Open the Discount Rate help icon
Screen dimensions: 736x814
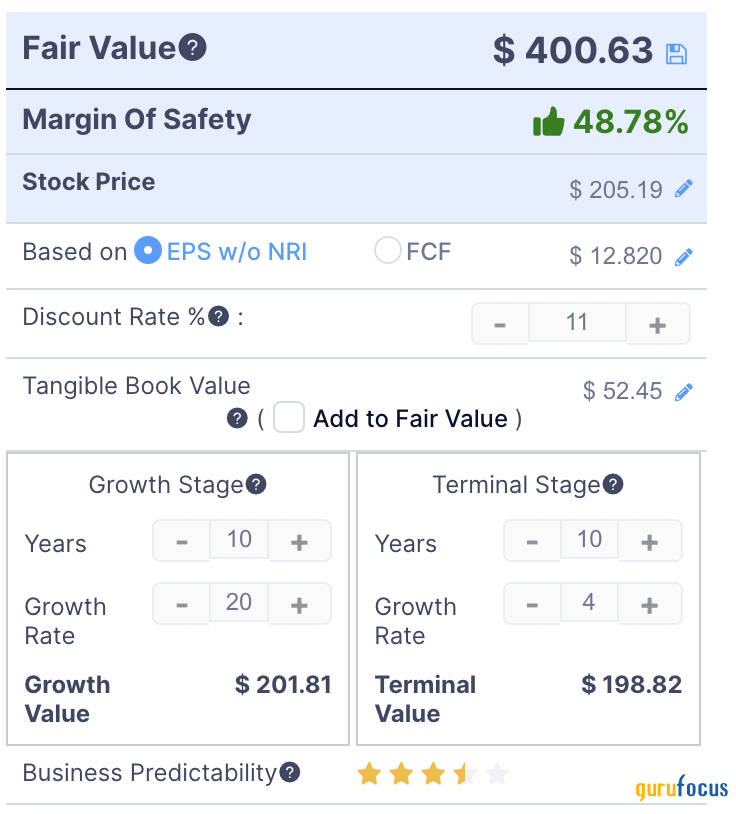[x=219, y=316]
